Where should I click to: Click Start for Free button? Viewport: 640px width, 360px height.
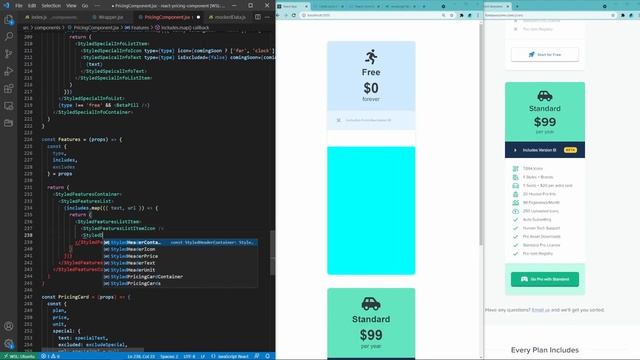(x=544, y=54)
